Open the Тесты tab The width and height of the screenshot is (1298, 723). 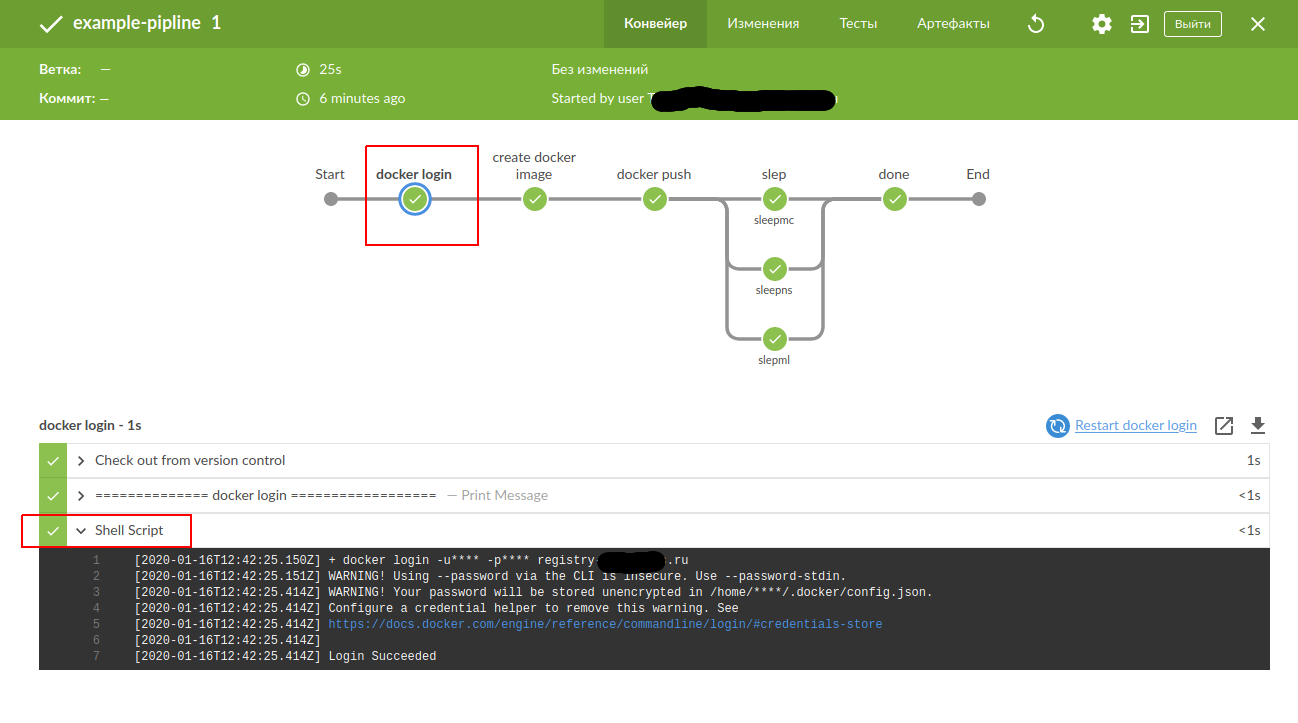click(x=858, y=24)
